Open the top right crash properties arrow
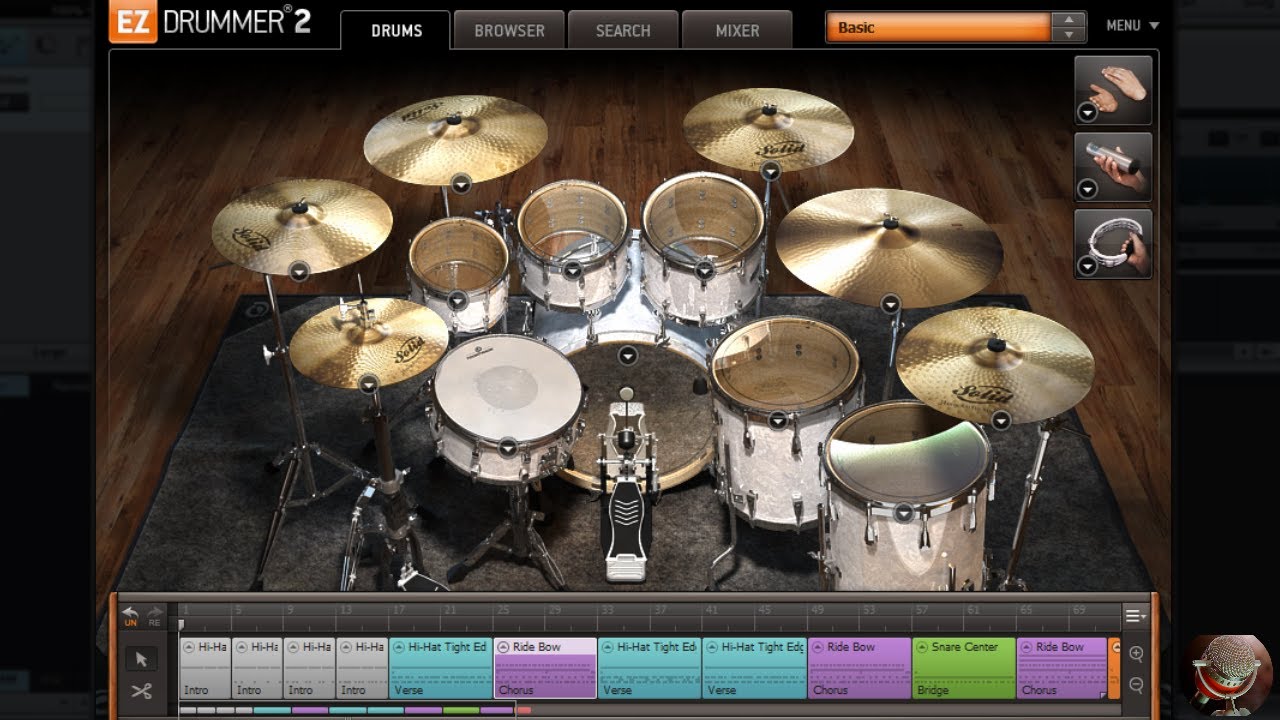The width and height of the screenshot is (1280, 720). [x=771, y=172]
